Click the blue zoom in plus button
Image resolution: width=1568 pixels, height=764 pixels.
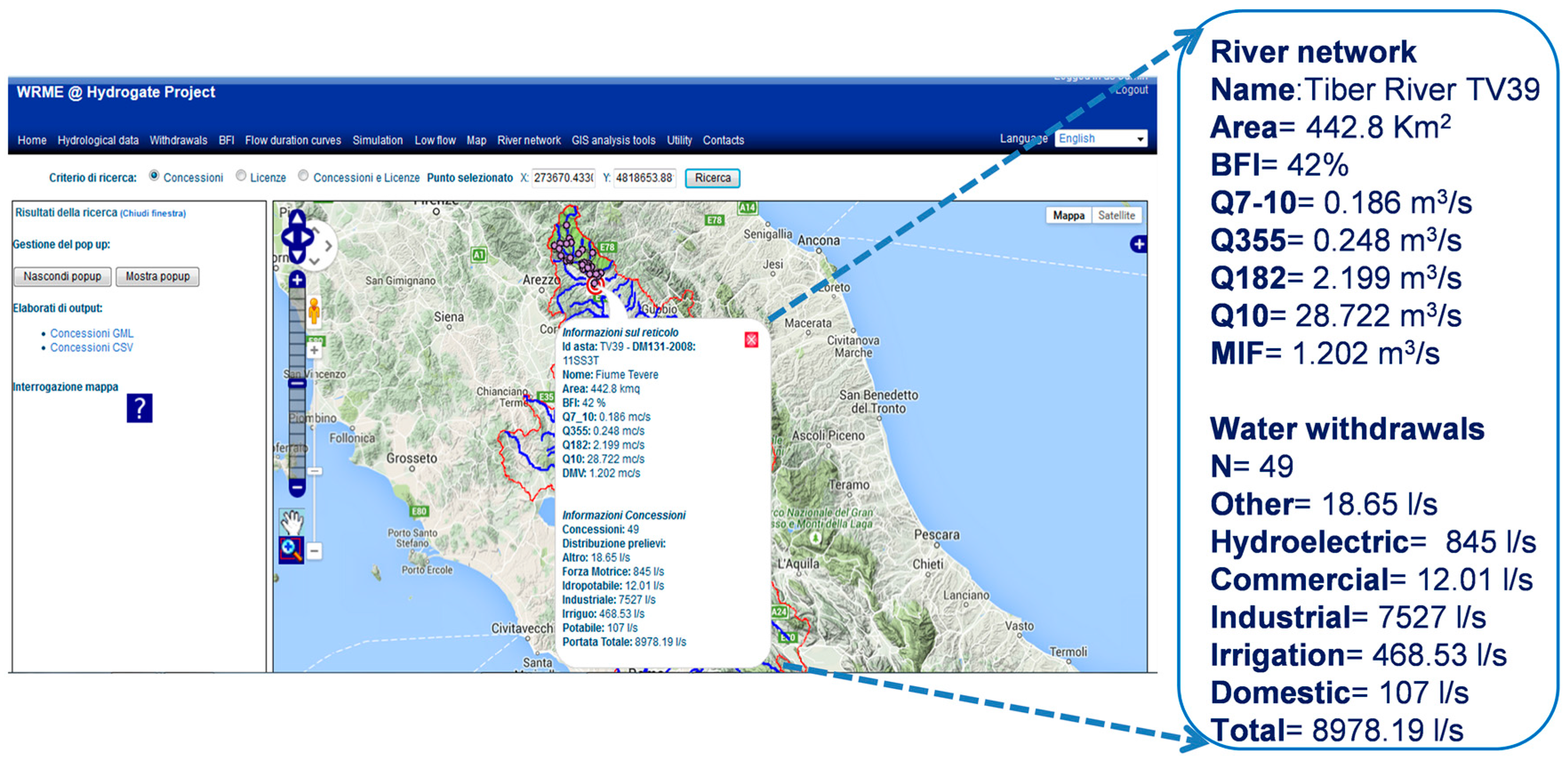coord(297,280)
